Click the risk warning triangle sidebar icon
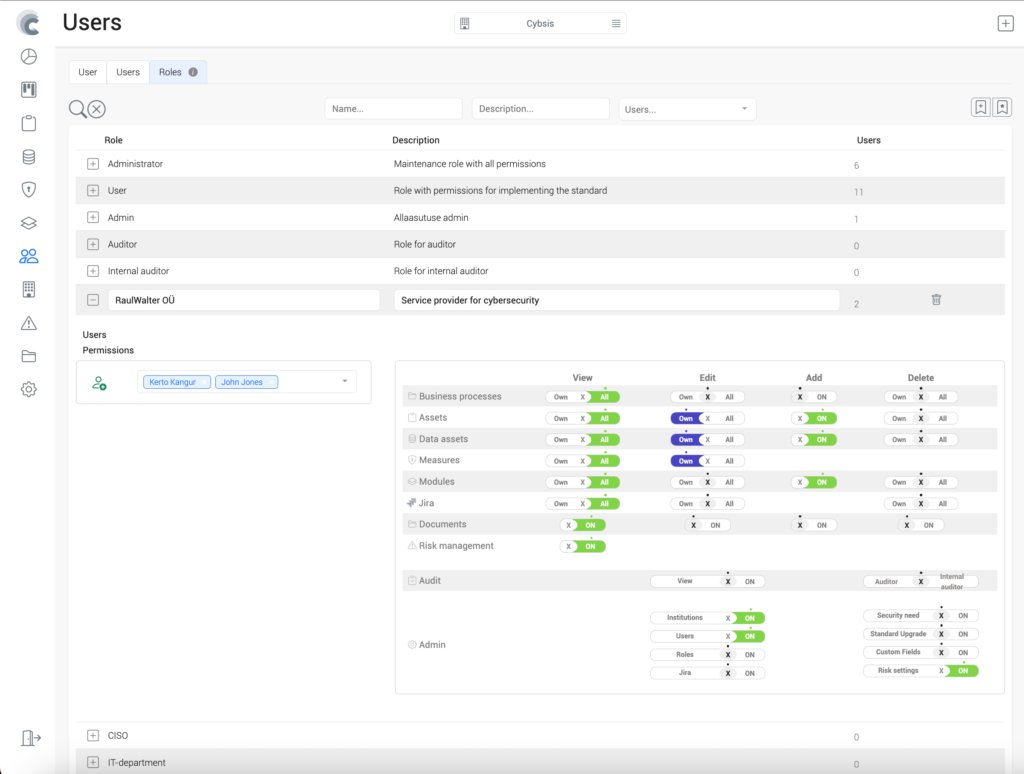Screen dimensions: 1024x774 pos(29,323)
